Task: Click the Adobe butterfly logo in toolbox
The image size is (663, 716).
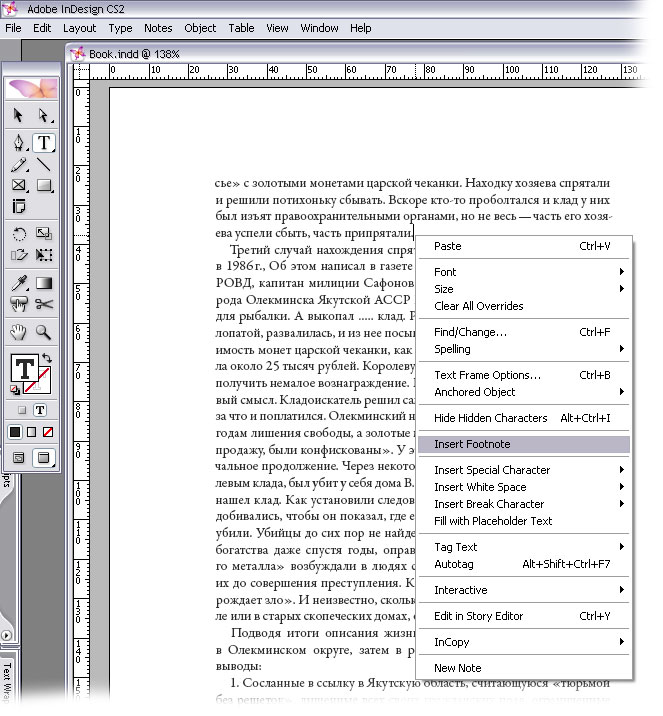Action: [32, 89]
